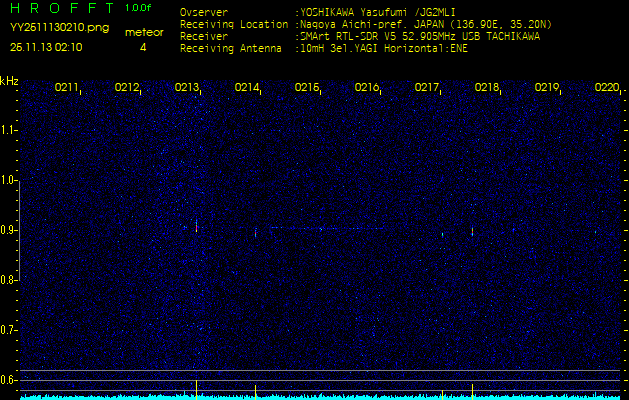Click the 0211 time label
Screen dimensions: 629x400
coord(67,87)
